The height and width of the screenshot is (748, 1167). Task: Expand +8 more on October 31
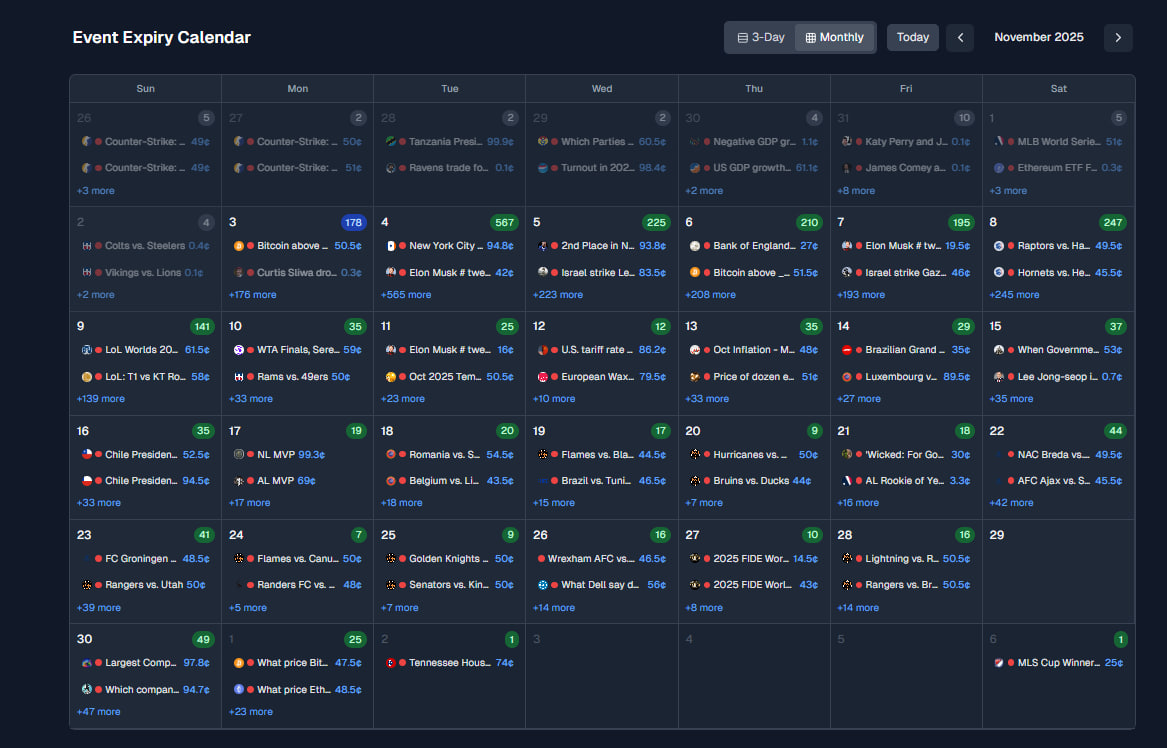pyautogui.click(x=856, y=191)
